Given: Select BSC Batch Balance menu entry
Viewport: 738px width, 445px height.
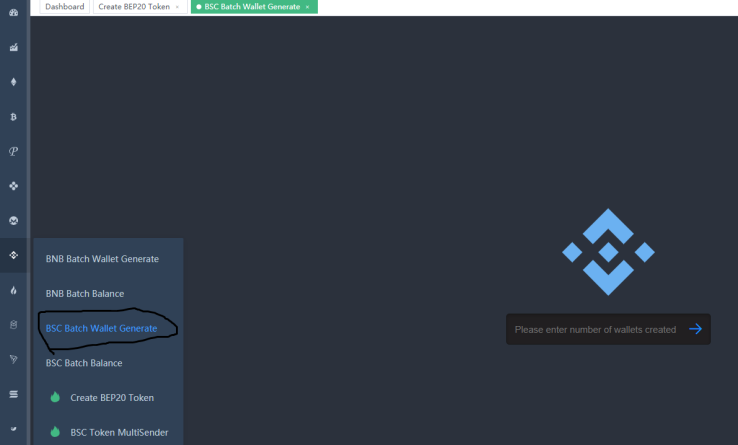Looking at the screenshot, I should [84, 363].
